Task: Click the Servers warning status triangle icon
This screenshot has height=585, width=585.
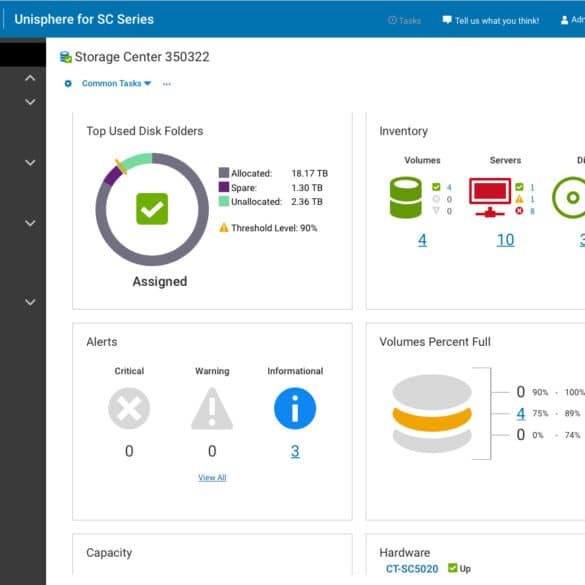Action: tap(519, 199)
